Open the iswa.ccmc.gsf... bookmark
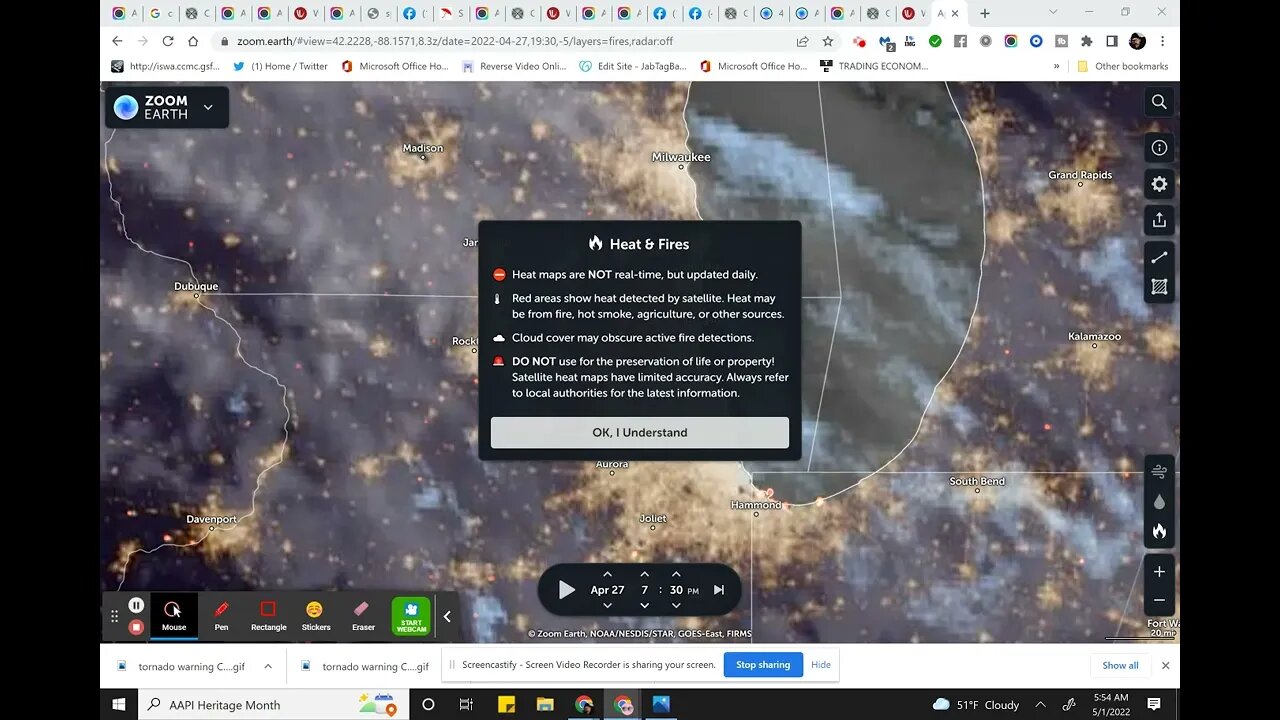Screen dimensions: 1280x720 (x=166, y=66)
